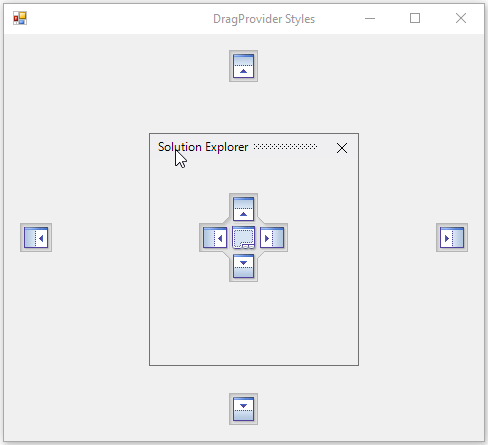
Task: Close the DragProvider Styles window
Action: 461,18
